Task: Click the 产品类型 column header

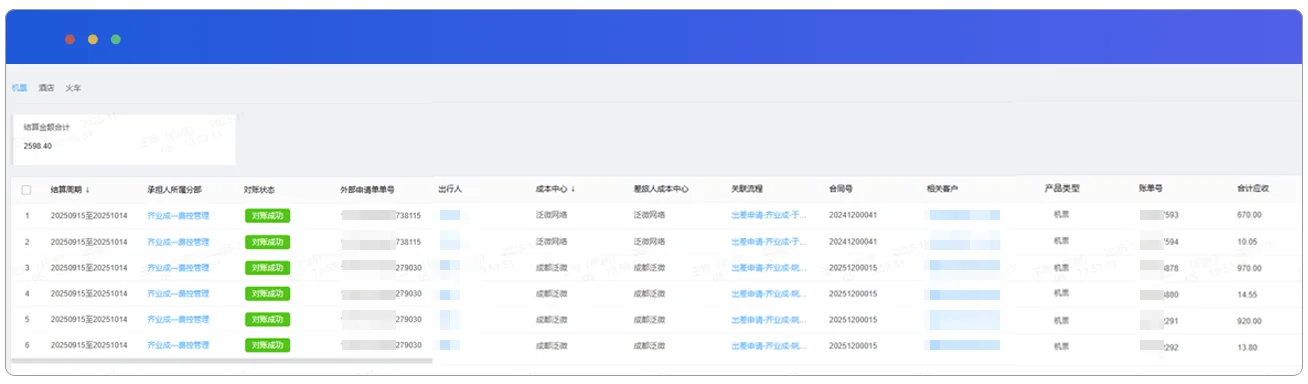Action: pyautogui.click(x=1062, y=189)
